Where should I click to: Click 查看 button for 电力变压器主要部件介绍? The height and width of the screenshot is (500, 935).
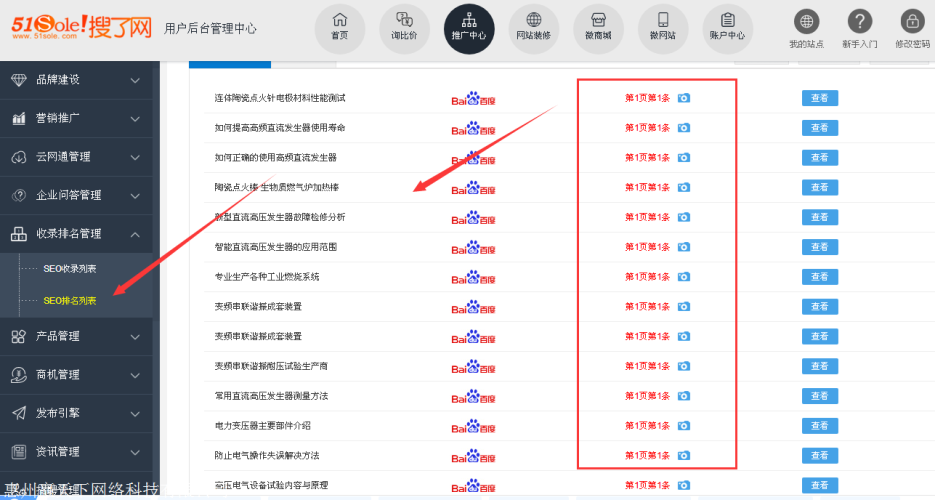pos(820,426)
